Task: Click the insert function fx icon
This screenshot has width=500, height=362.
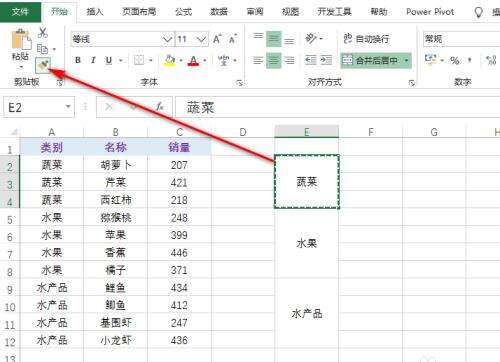Action: pos(160,107)
